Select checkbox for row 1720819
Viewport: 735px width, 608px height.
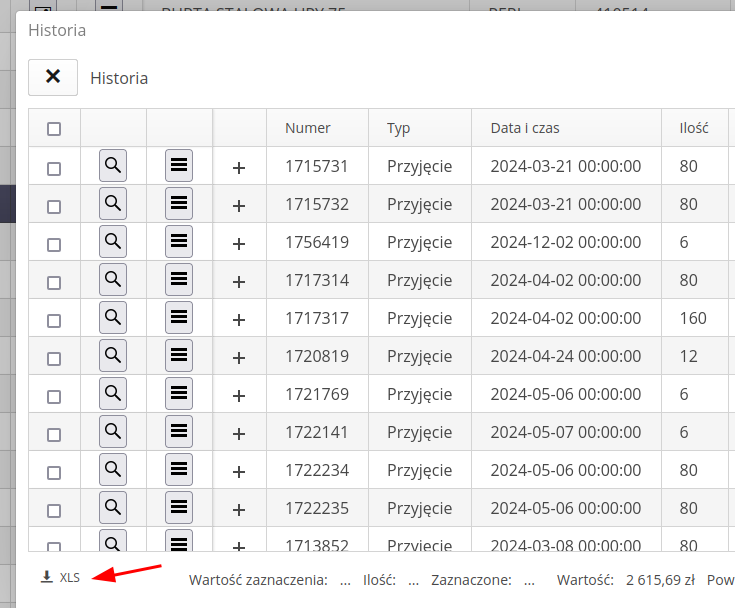tap(54, 358)
